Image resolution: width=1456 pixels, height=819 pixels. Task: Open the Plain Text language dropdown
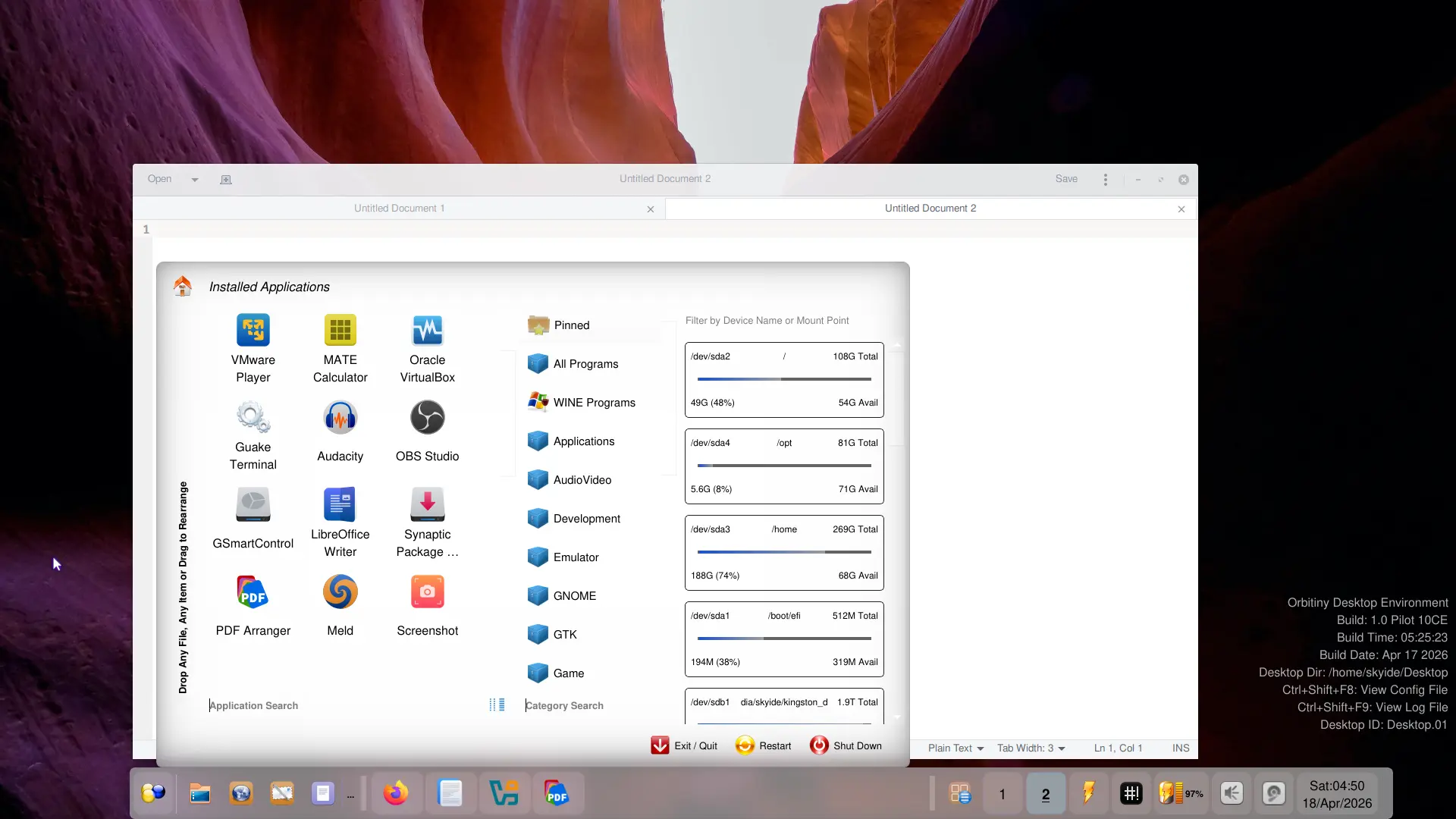click(x=955, y=748)
